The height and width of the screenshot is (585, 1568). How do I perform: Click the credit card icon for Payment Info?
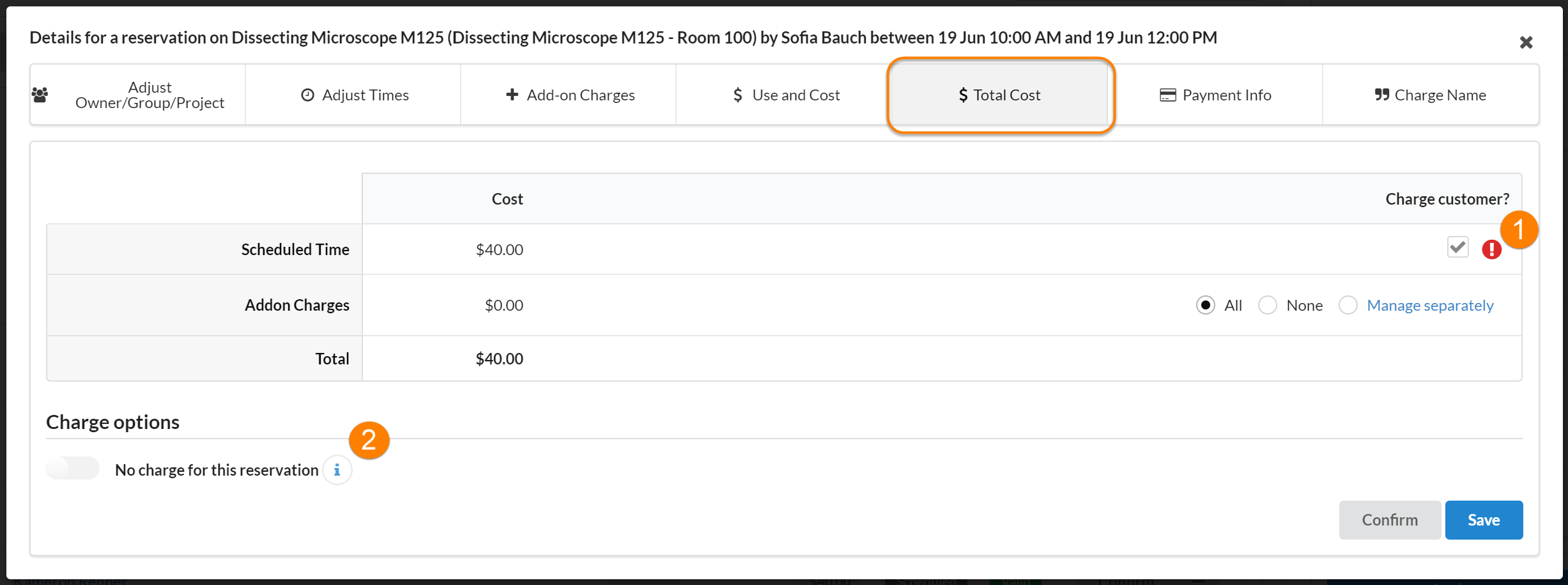click(x=1167, y=95)
